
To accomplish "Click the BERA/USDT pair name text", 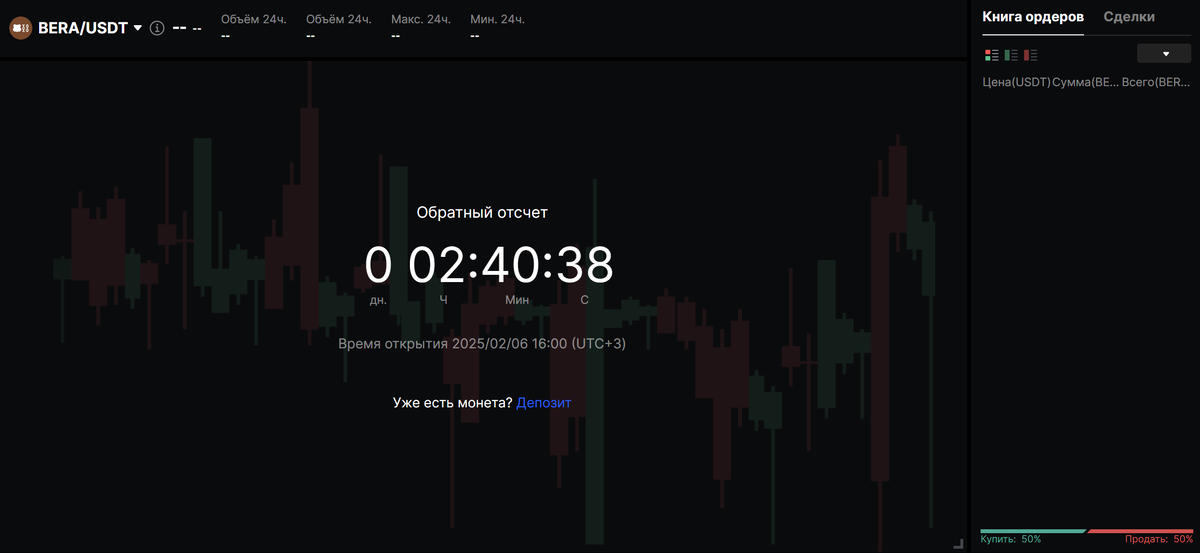I will [83, 28].
